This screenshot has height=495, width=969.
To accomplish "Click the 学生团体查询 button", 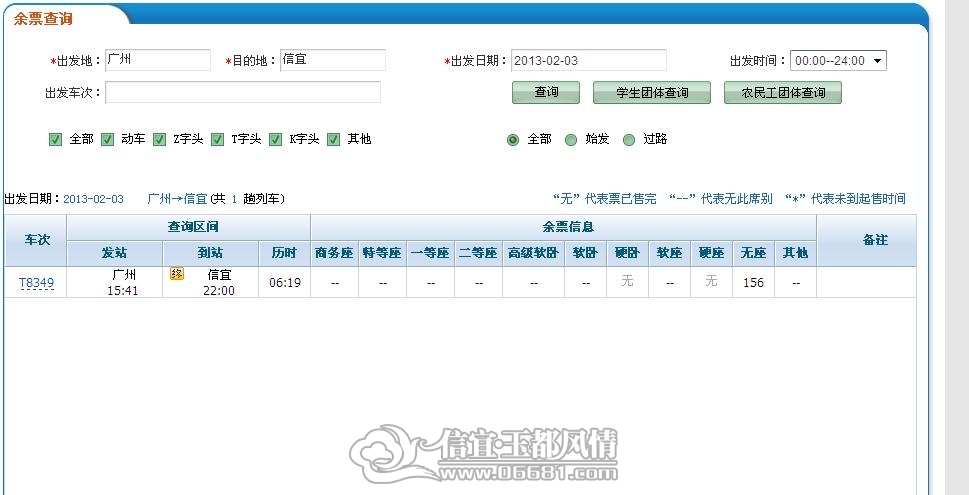I will (x=652, y=93).
